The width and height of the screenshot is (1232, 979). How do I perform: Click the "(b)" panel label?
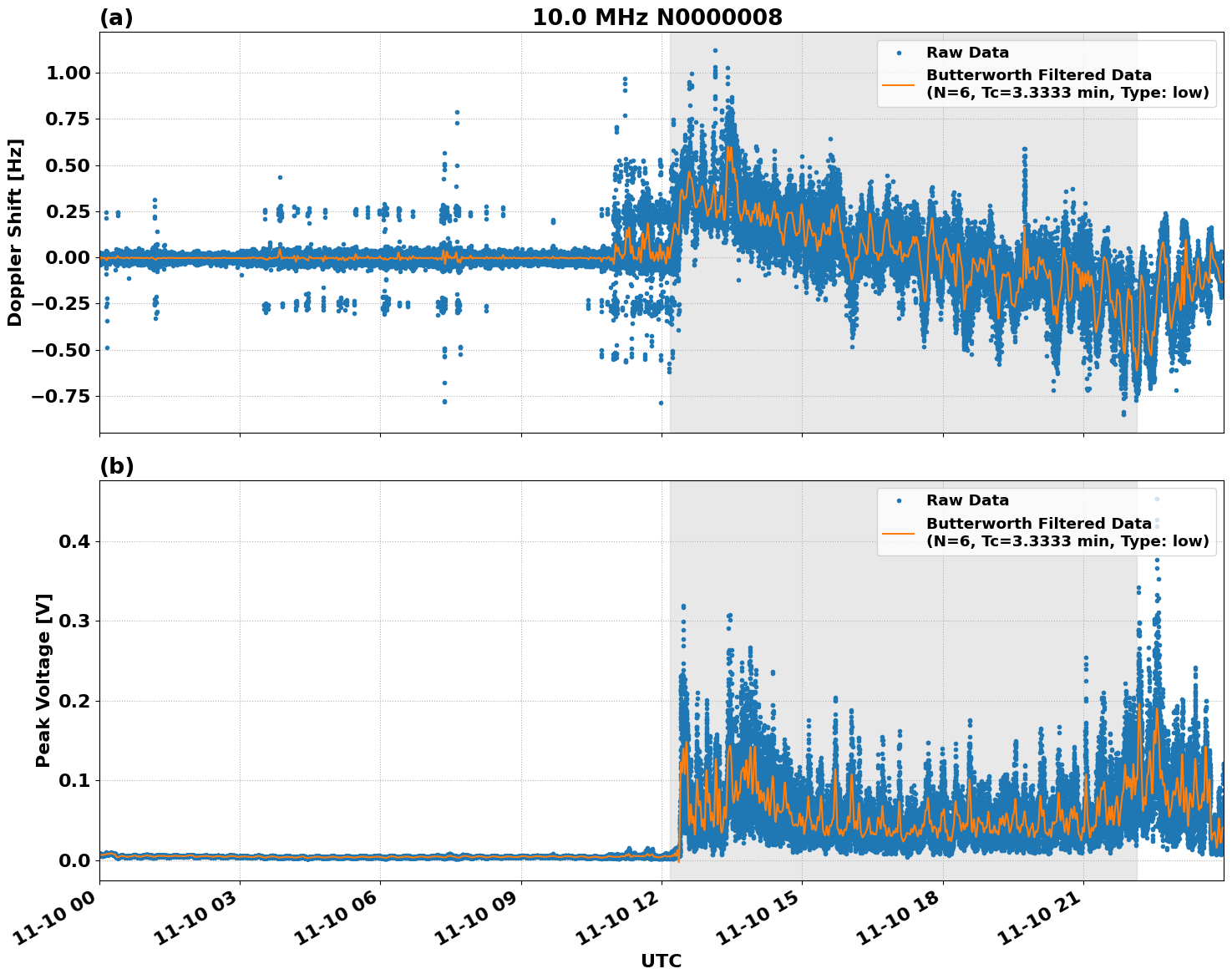tap(116, 466)
